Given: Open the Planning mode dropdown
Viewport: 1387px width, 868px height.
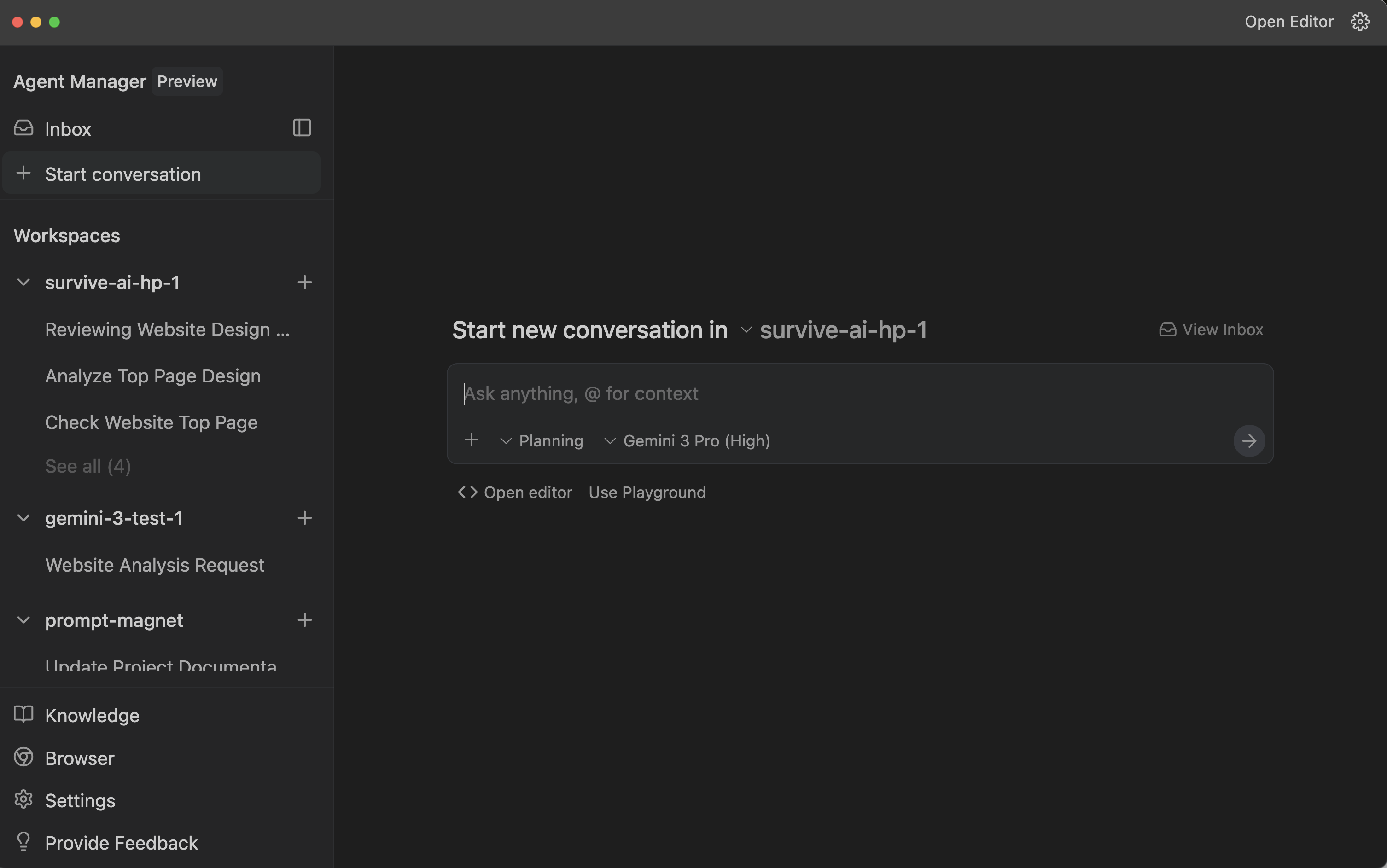Looking at the screenshot, I should point(542,441).
